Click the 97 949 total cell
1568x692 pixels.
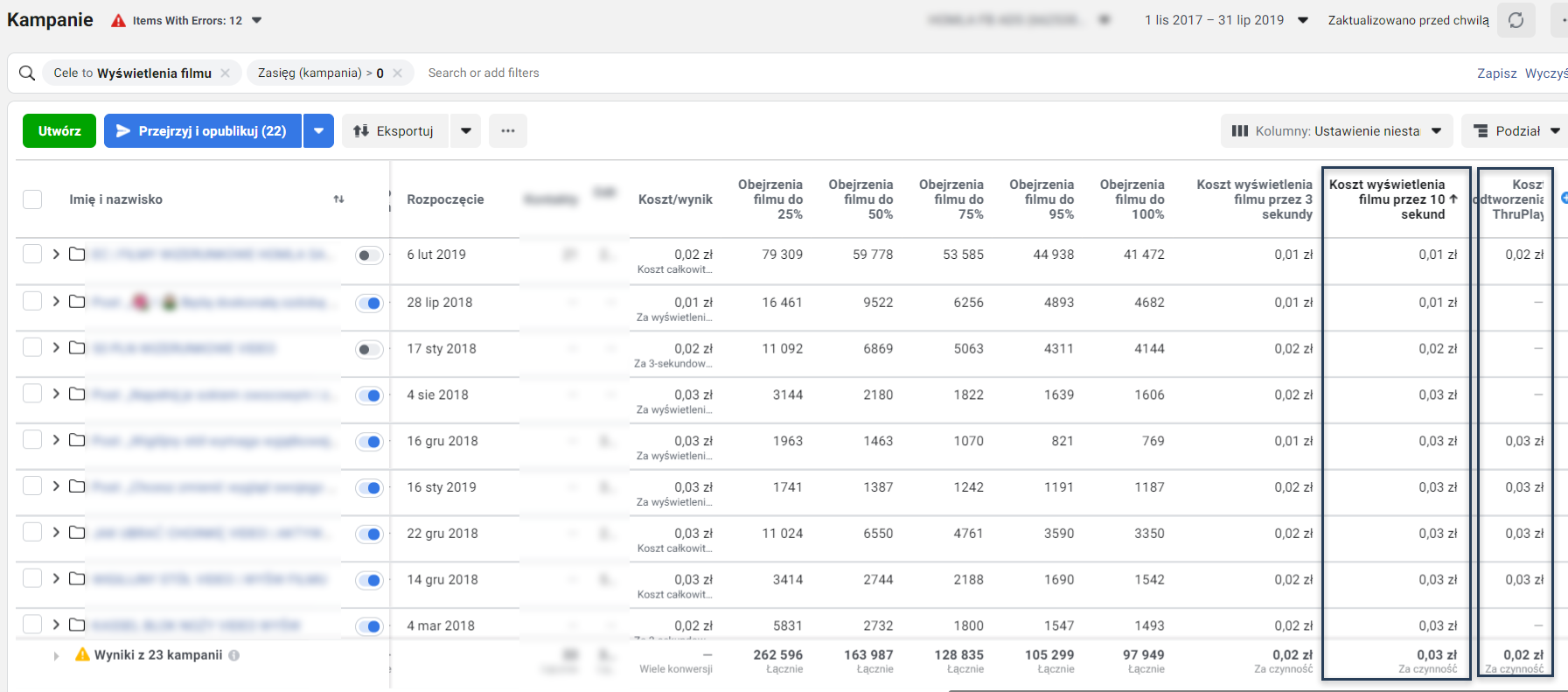pyautogui.click(x=1144, y=654)
